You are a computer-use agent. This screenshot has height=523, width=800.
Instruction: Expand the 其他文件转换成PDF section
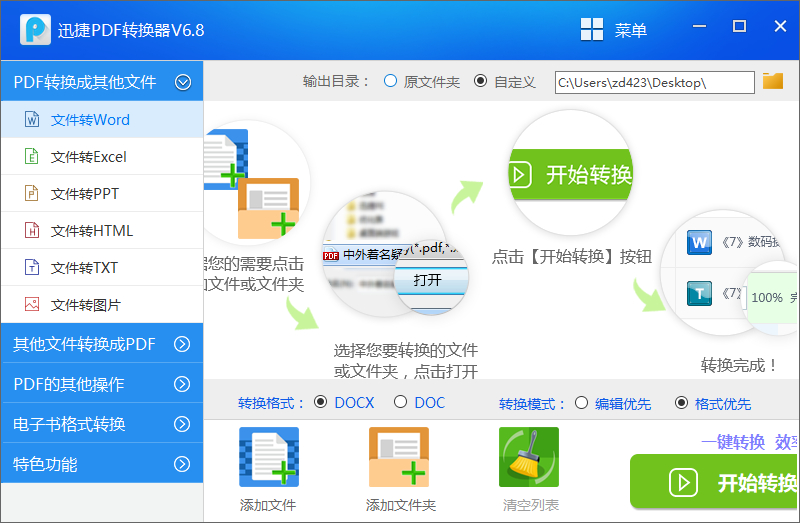(x=182, y=345)
